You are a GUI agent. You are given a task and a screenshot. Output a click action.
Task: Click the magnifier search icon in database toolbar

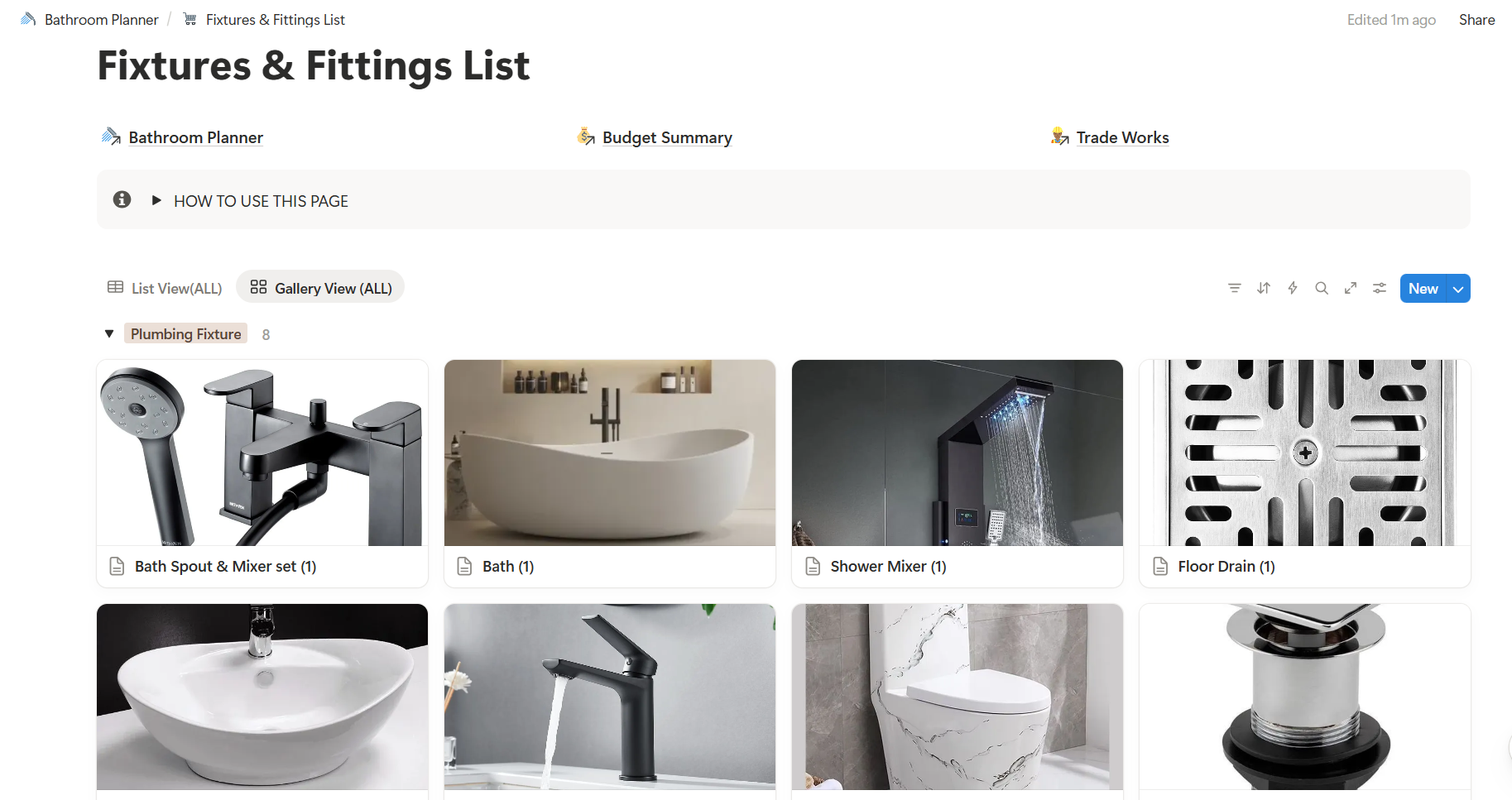pyautogui.click(x=1321, y=288)
